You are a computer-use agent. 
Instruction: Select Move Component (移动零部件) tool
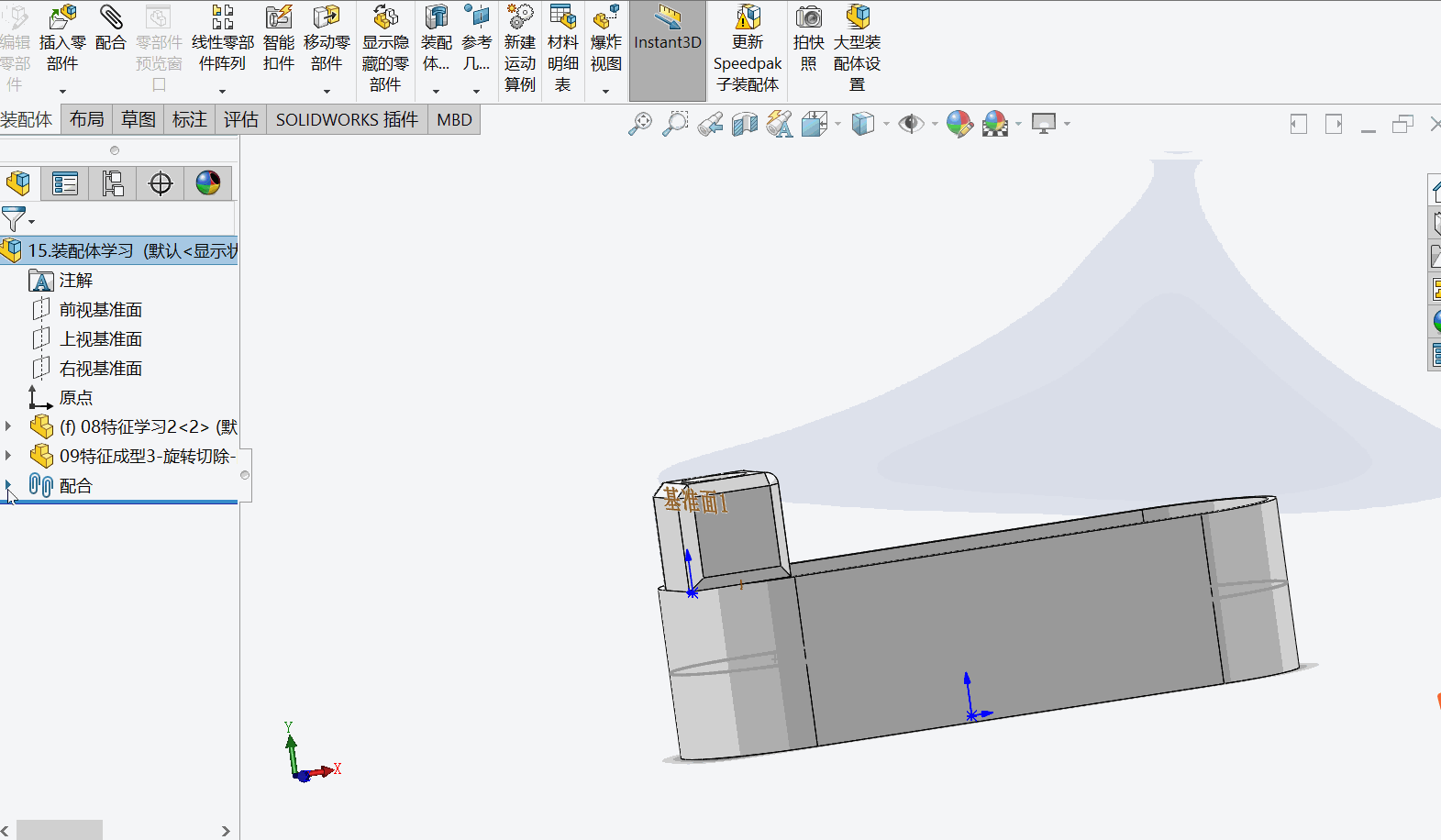(327, 39)
